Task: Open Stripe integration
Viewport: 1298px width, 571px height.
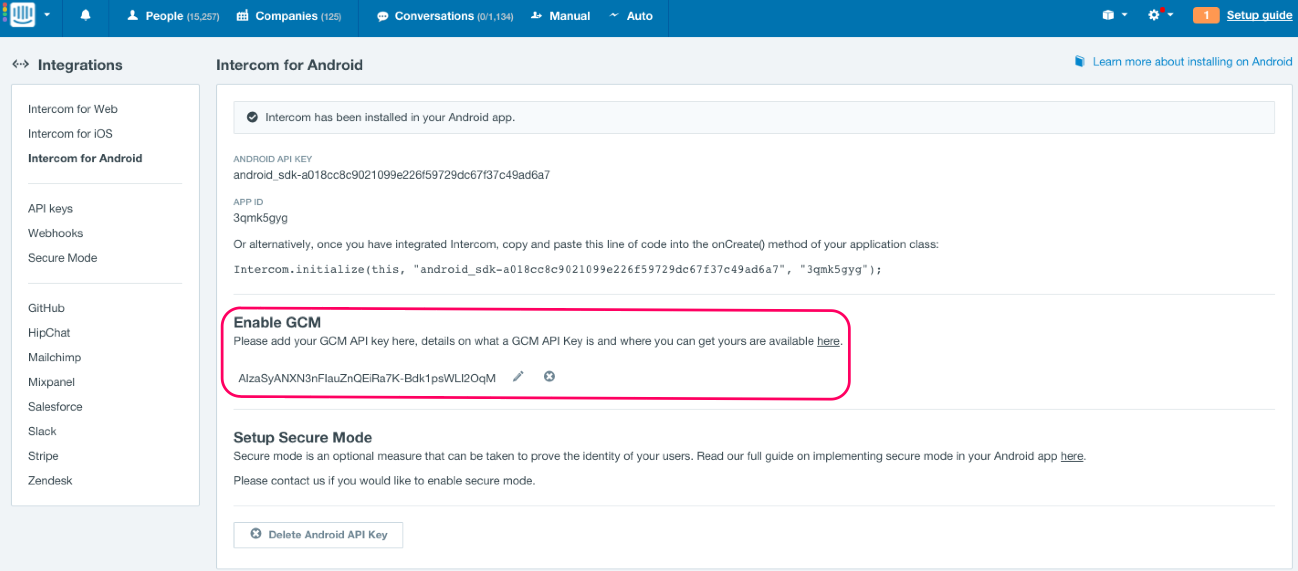Action: 44,456
